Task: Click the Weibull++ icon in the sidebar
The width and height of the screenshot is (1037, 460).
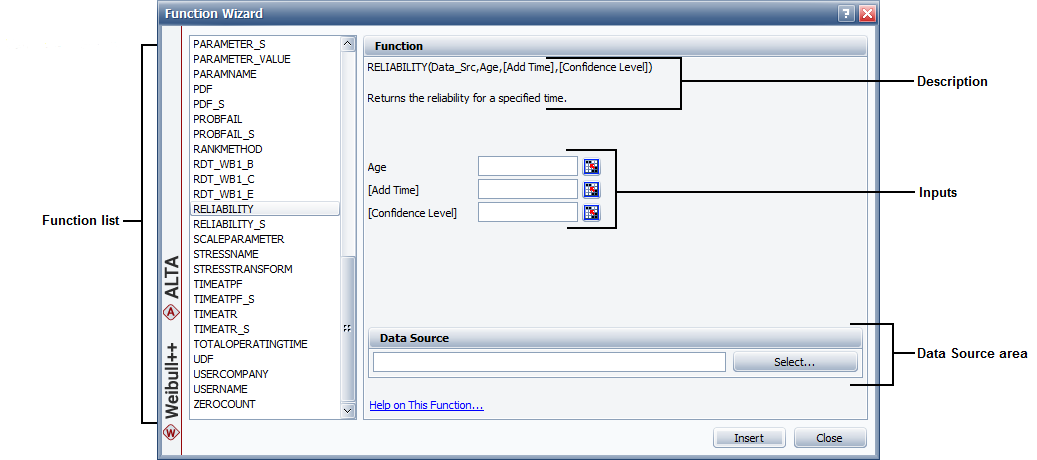Action: coord(171,433)
